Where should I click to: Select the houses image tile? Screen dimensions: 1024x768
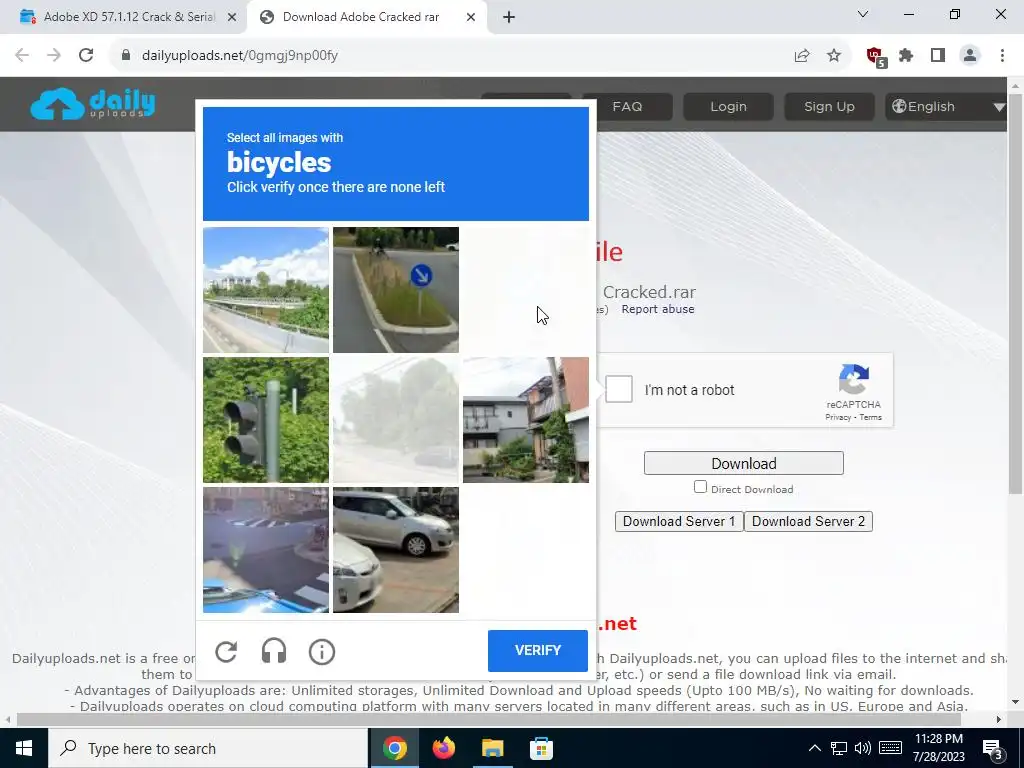coord(526,420)
